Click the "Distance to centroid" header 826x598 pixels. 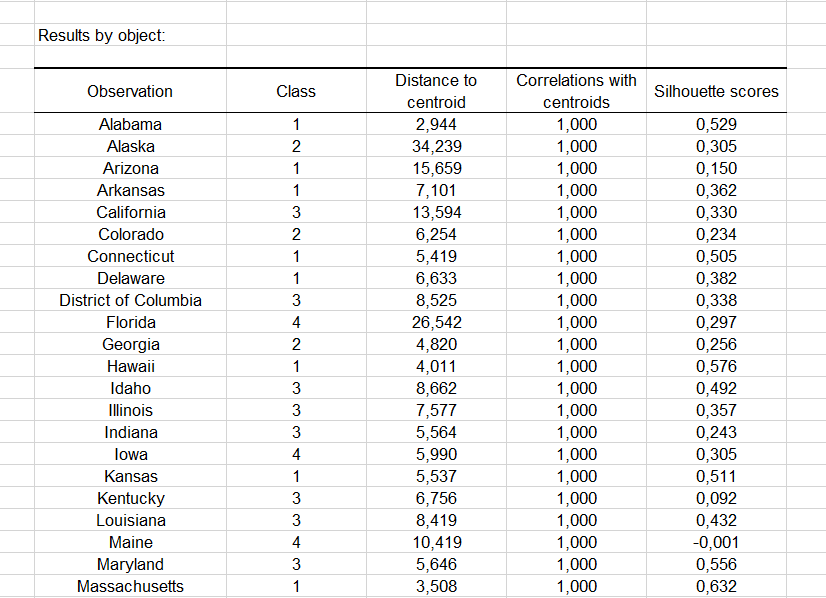point(436,91)
